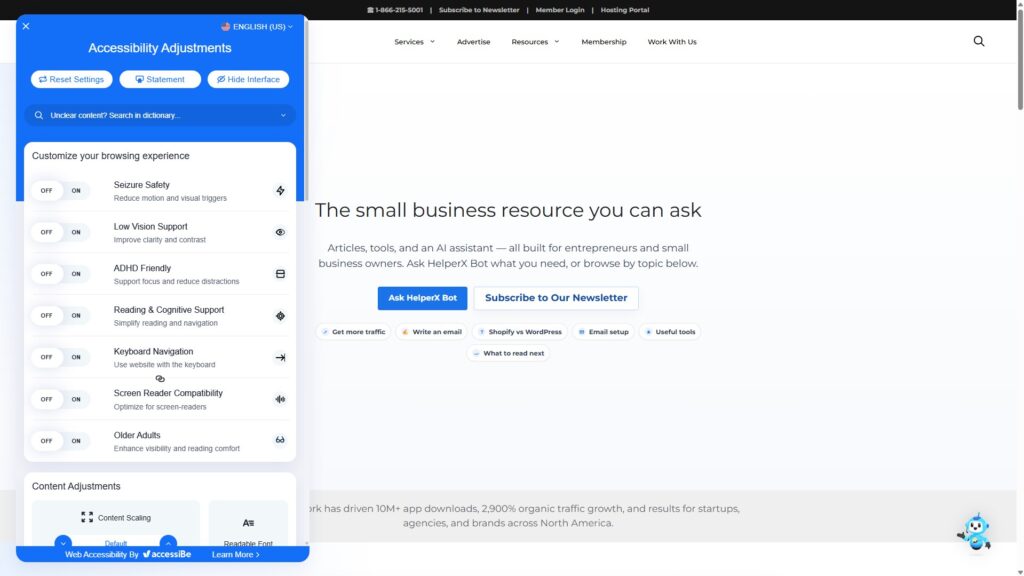Image resolution: width=1024 pixels, height=576 pixels.
Task: Select OFF for Seizure Safety
Action: pyautogui.click(x=46, y=191)
